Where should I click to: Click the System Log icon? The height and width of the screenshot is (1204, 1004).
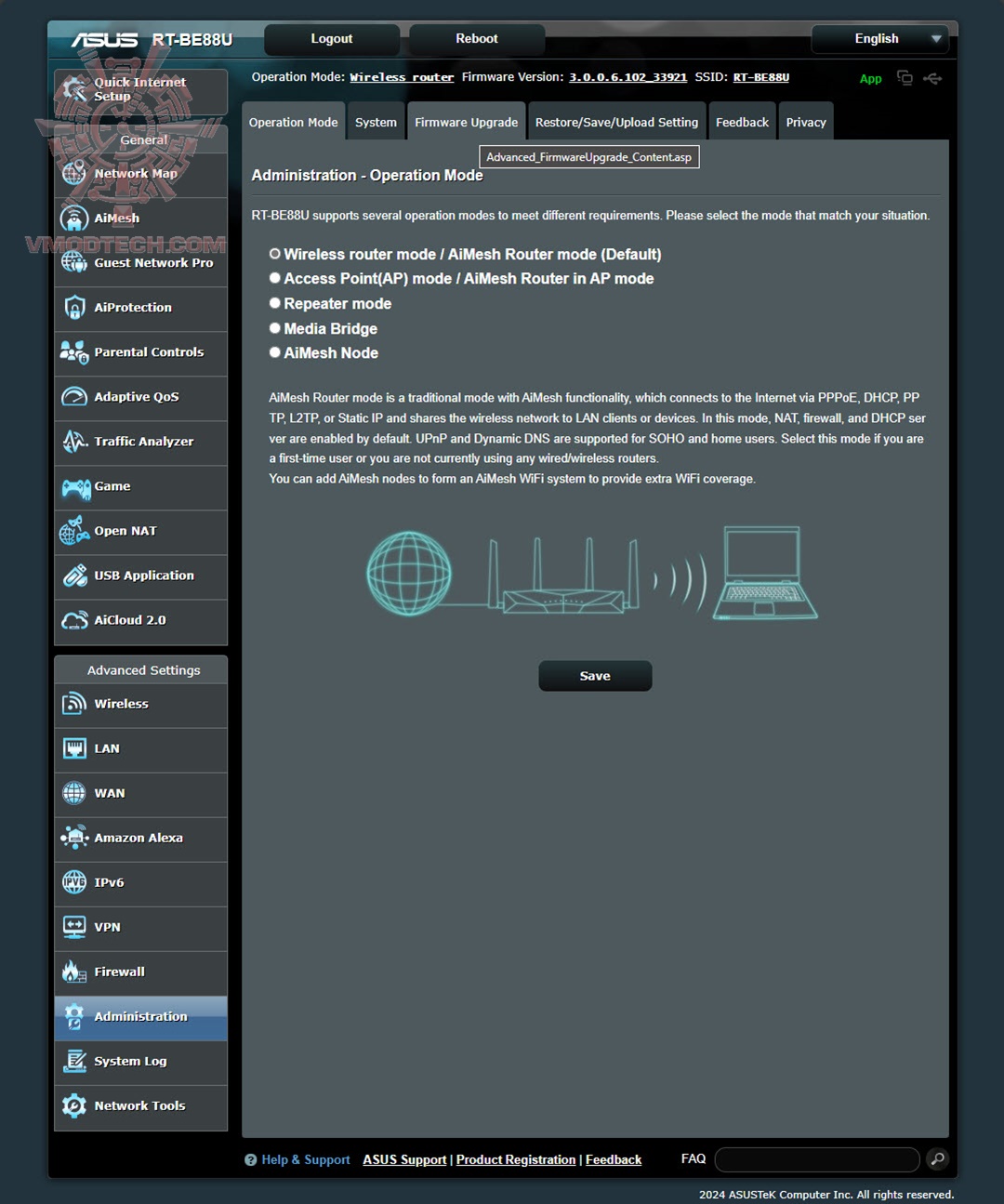[x=74, y=1061]
